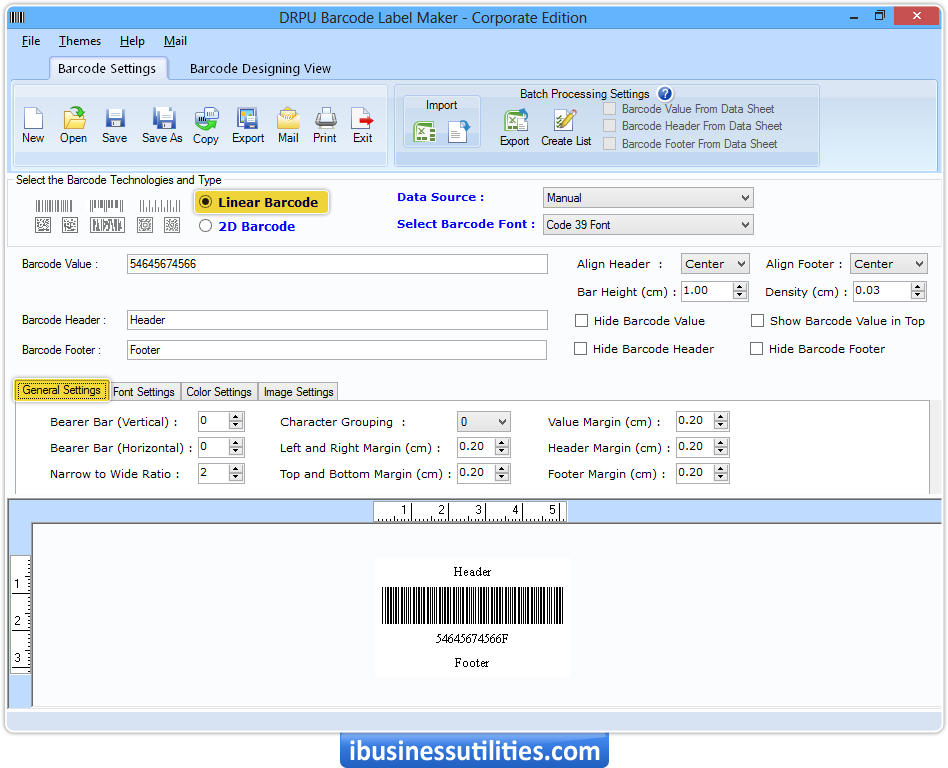Adjust Value Margin spinner
The height and width of the screenshot is (768, 948).
point(720,421)
